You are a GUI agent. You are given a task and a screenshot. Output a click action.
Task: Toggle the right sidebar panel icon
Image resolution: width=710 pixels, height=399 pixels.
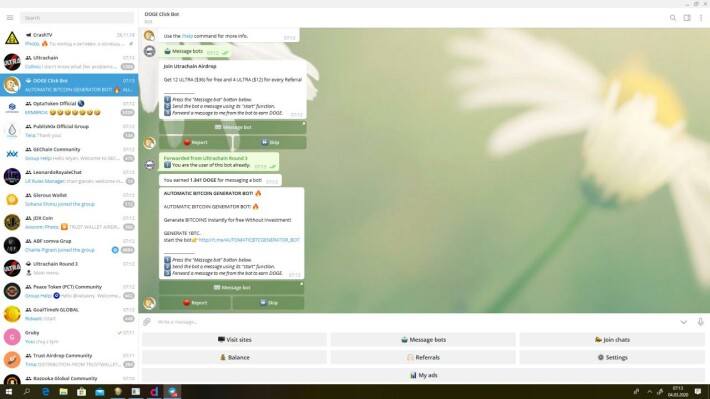pos(687,18)
